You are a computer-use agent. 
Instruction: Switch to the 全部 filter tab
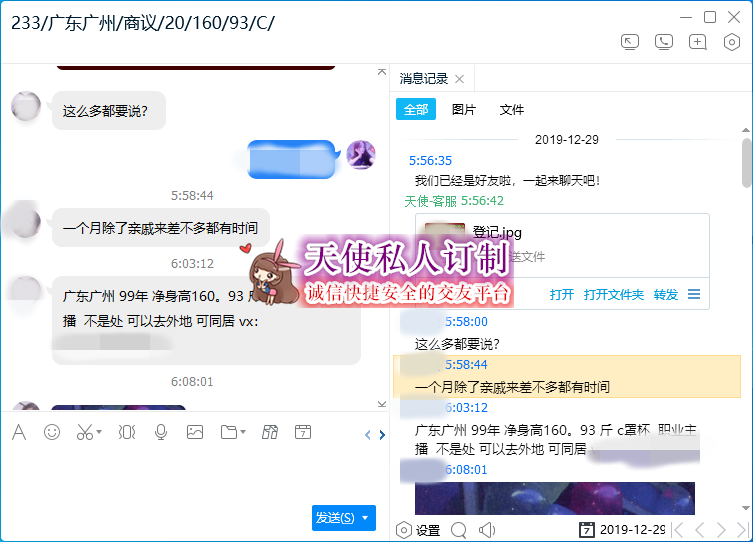pos(416,109)
